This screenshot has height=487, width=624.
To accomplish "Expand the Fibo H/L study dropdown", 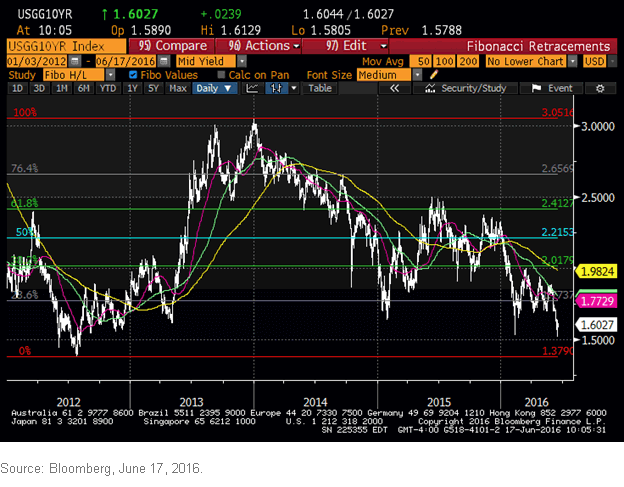I will pyautogui.click(x=111, y=74).
